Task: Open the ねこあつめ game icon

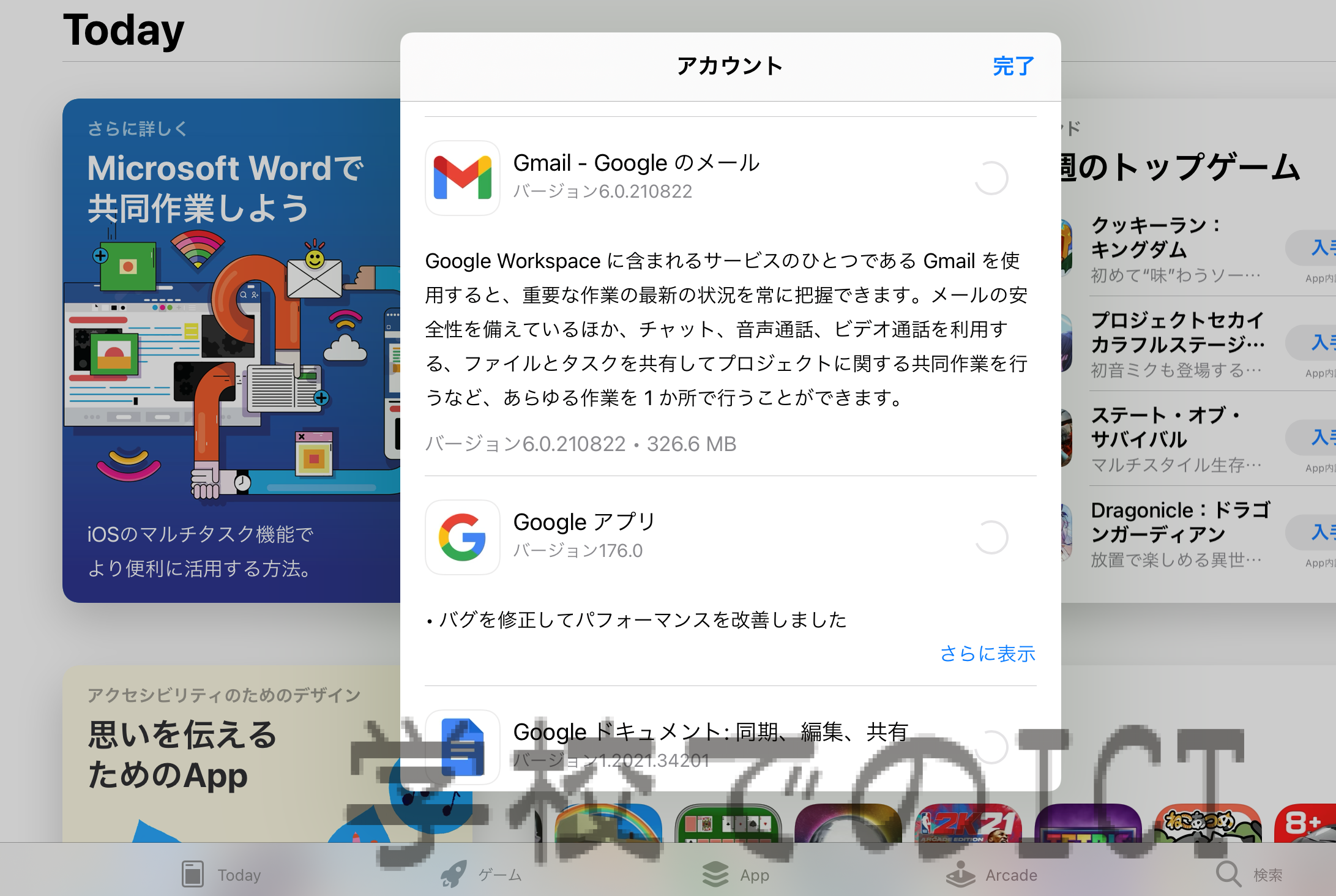Action: point(1208,823)
